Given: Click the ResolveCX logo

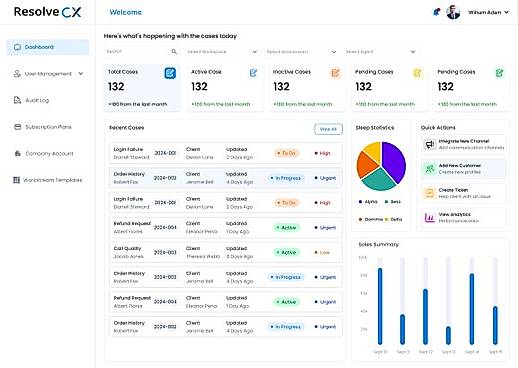Looking at the screenshot, I should point(47,12).
